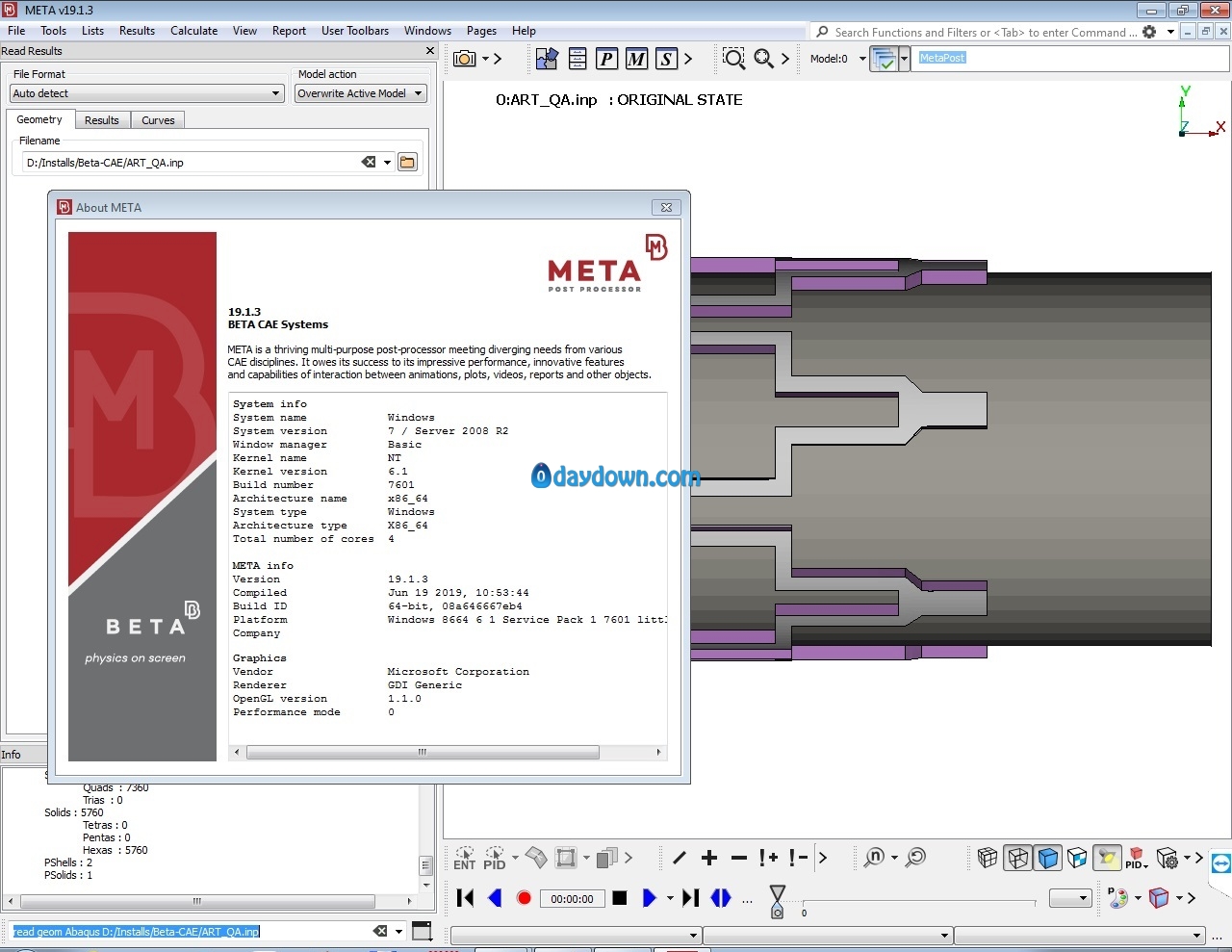Open the User Toolbars menu
Screen dimensions: 1232x952
[x=354, y=31]
